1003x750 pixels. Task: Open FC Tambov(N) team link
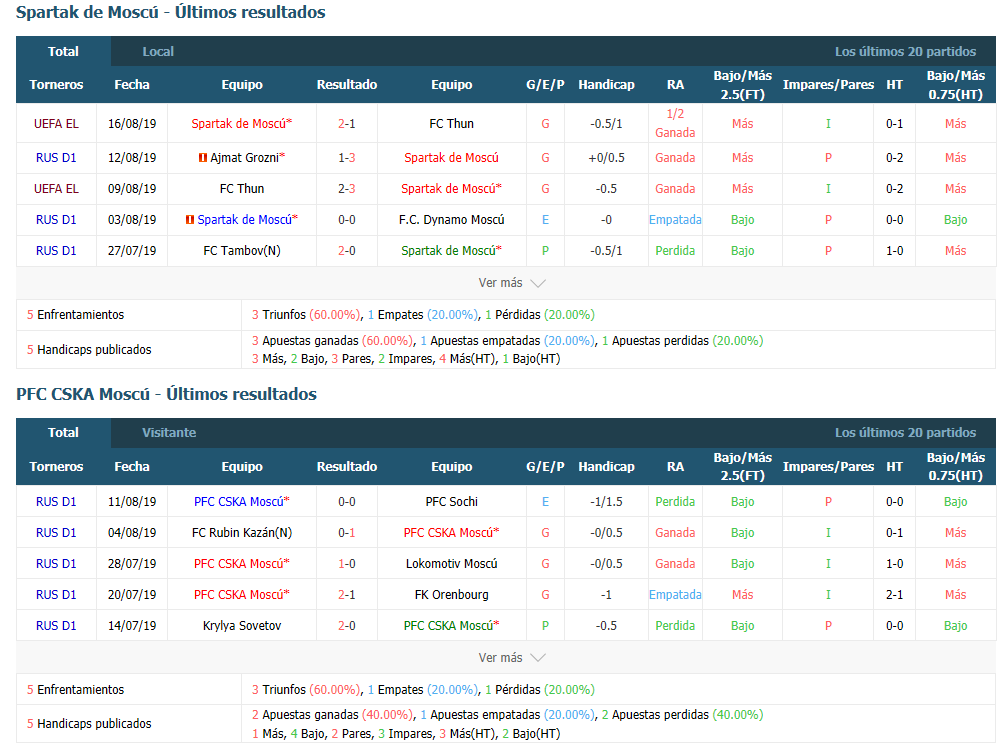(x=242, y=251)
